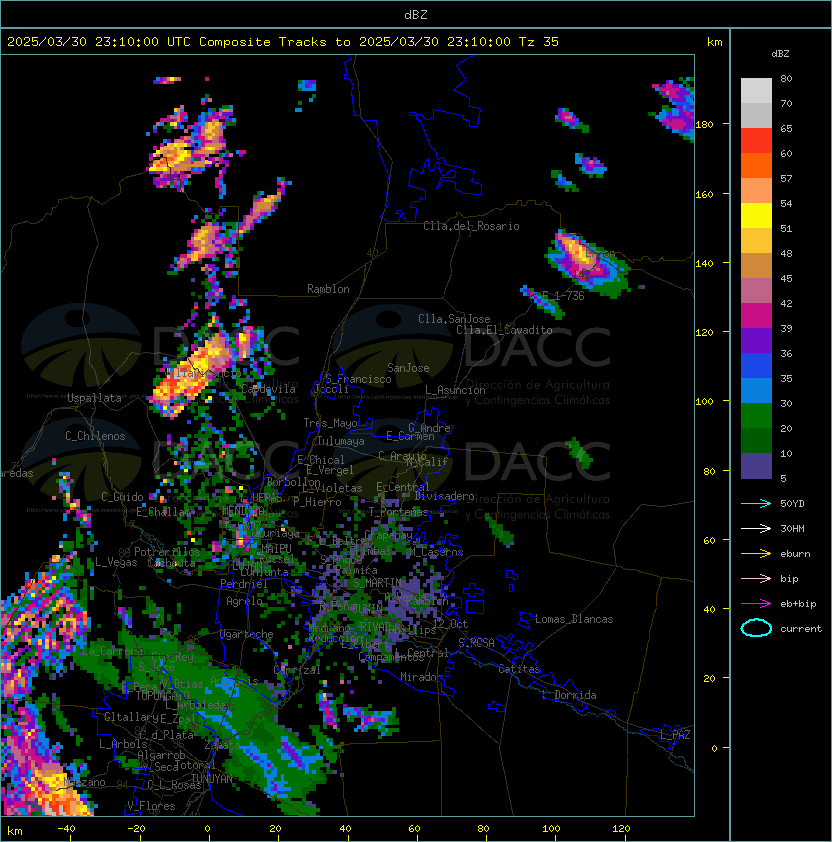Click legend label 'eburn'
Screen dimensions: 832x842
pos(795,554)
